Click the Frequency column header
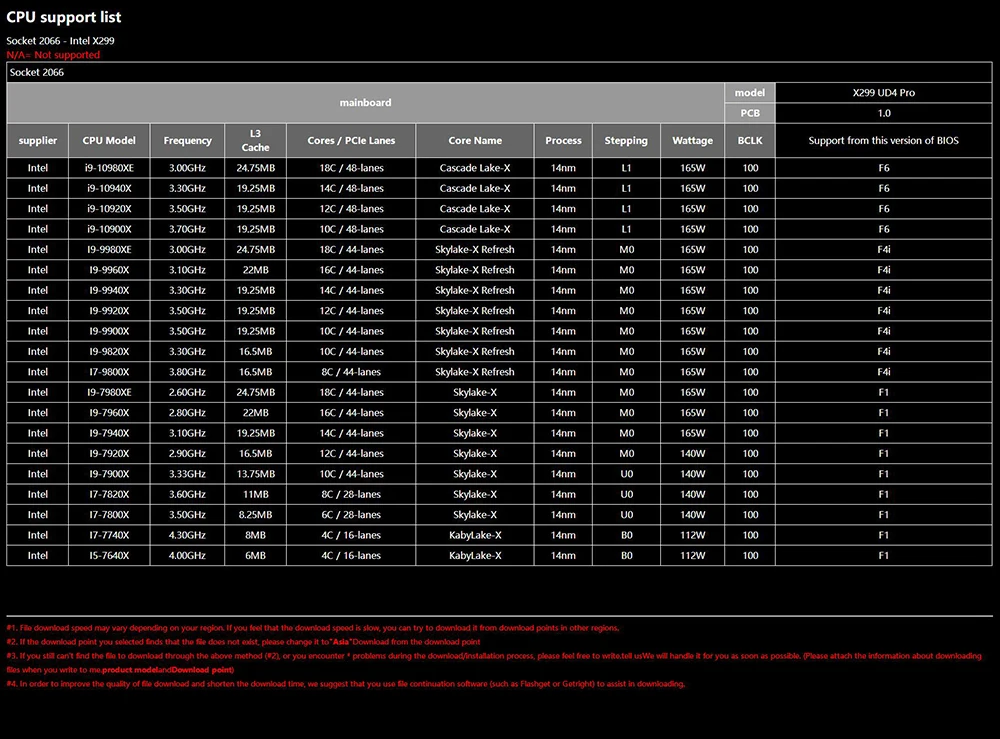1000x739 pixels. point(188,141)
